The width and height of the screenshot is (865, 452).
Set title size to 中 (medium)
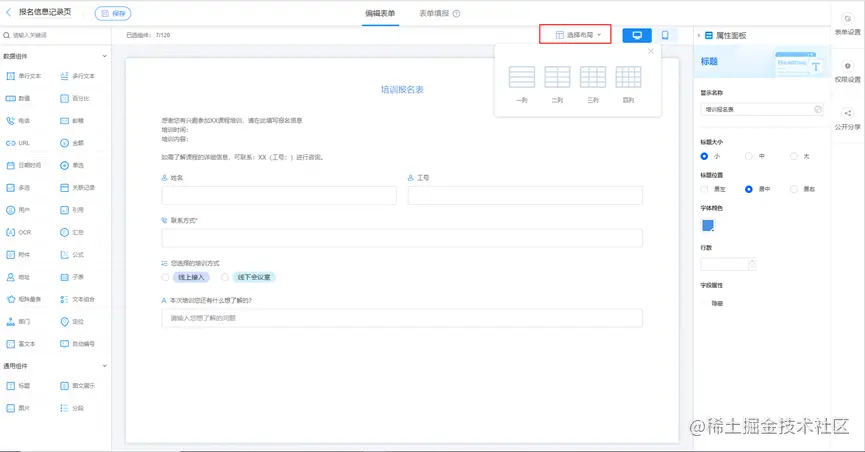pyautogui.click(x=749, y=156)
